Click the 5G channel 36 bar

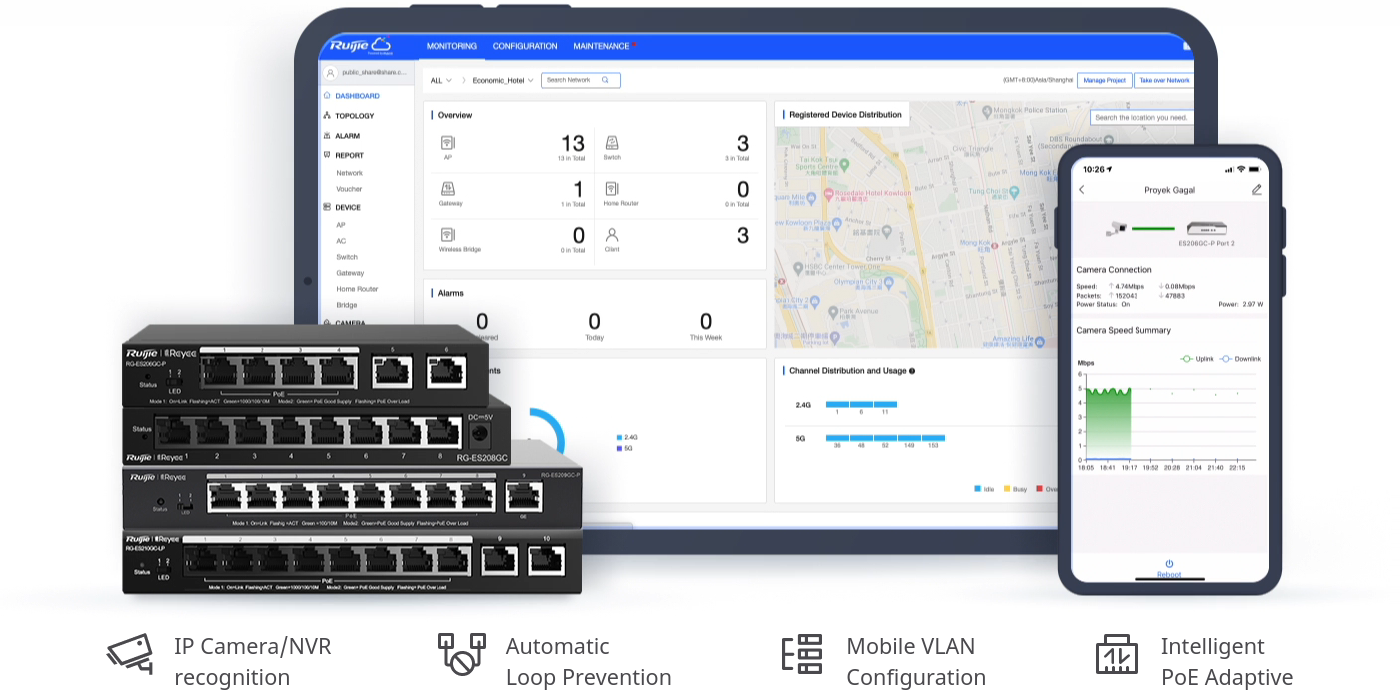point(837,438)
